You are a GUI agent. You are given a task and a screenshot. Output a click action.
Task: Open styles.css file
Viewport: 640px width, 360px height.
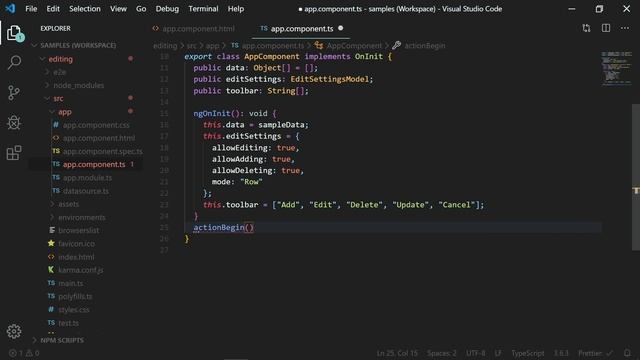coord(73,310)
